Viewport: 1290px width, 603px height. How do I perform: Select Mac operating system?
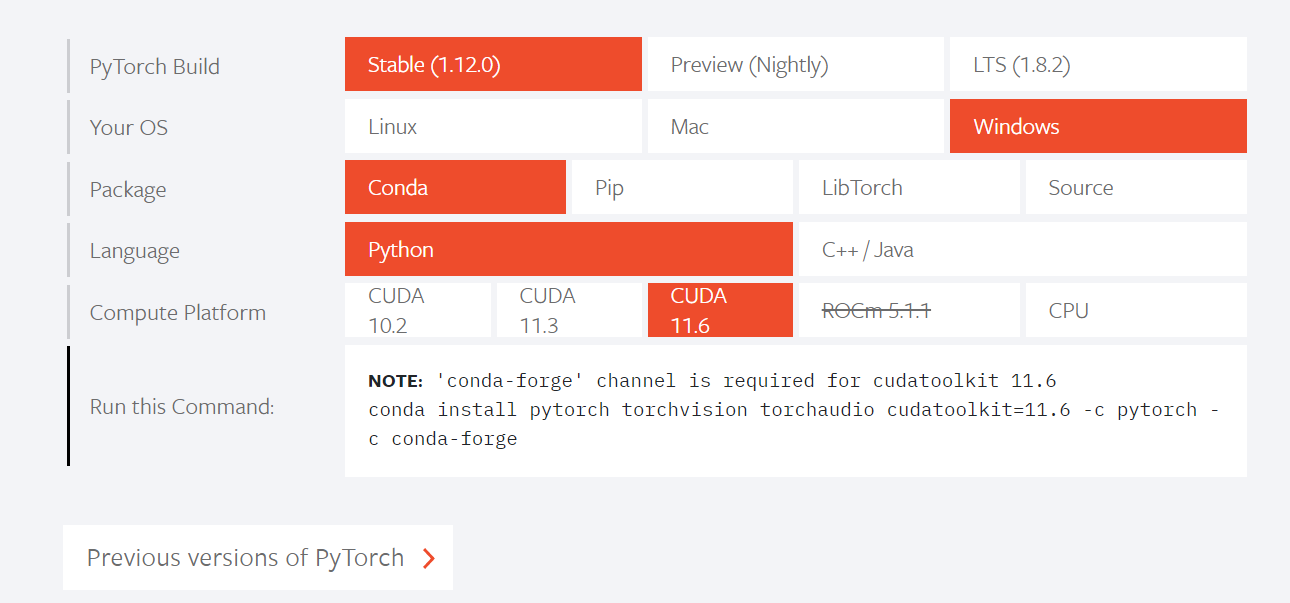click(x=795, y=127)
